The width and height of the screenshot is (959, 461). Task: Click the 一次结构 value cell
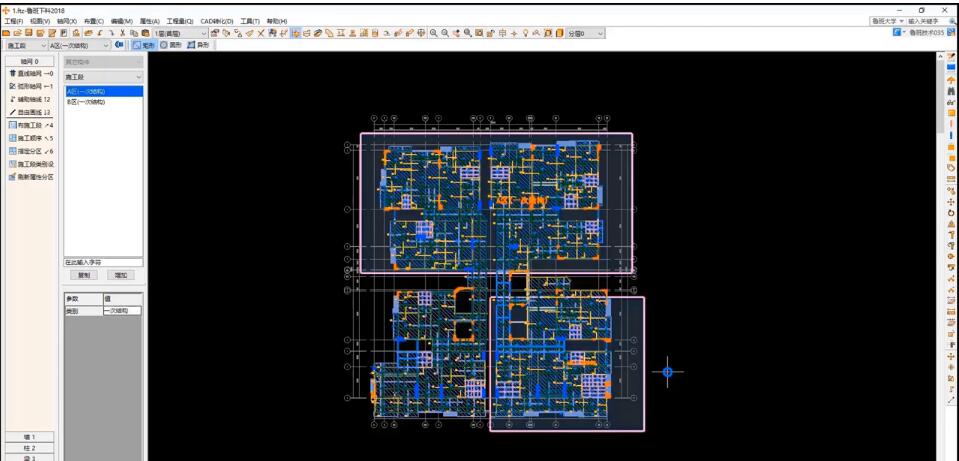122,311
